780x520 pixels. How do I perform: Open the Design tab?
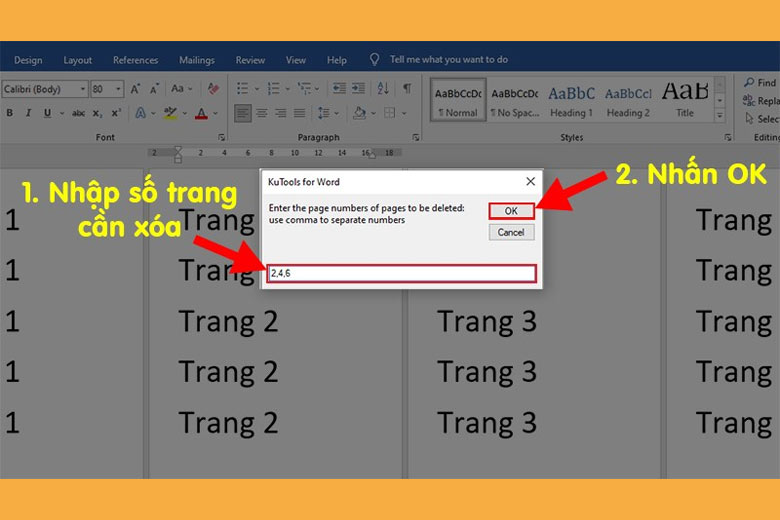[28, 60]
